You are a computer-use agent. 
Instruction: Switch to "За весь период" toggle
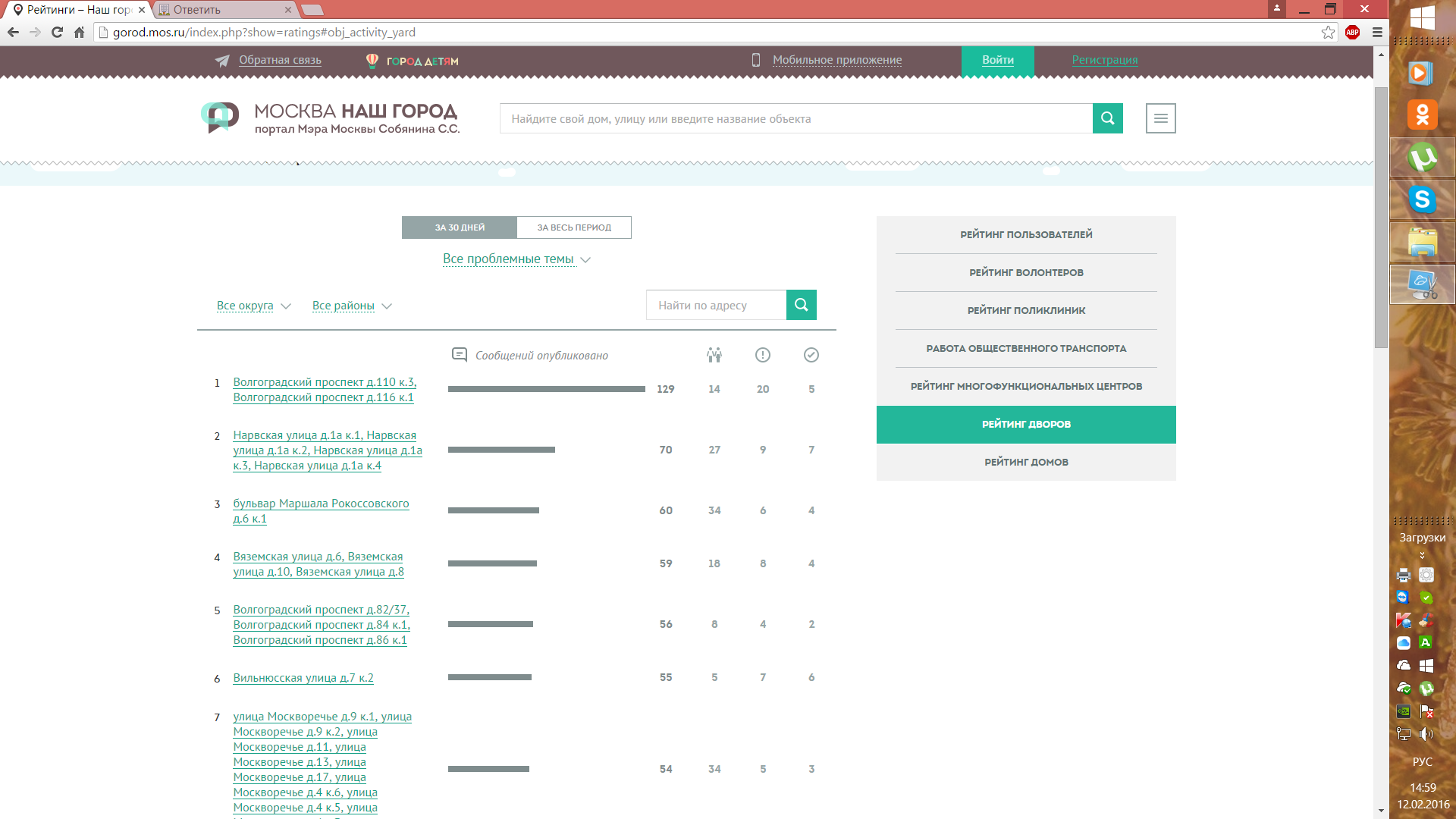[573, 227]
